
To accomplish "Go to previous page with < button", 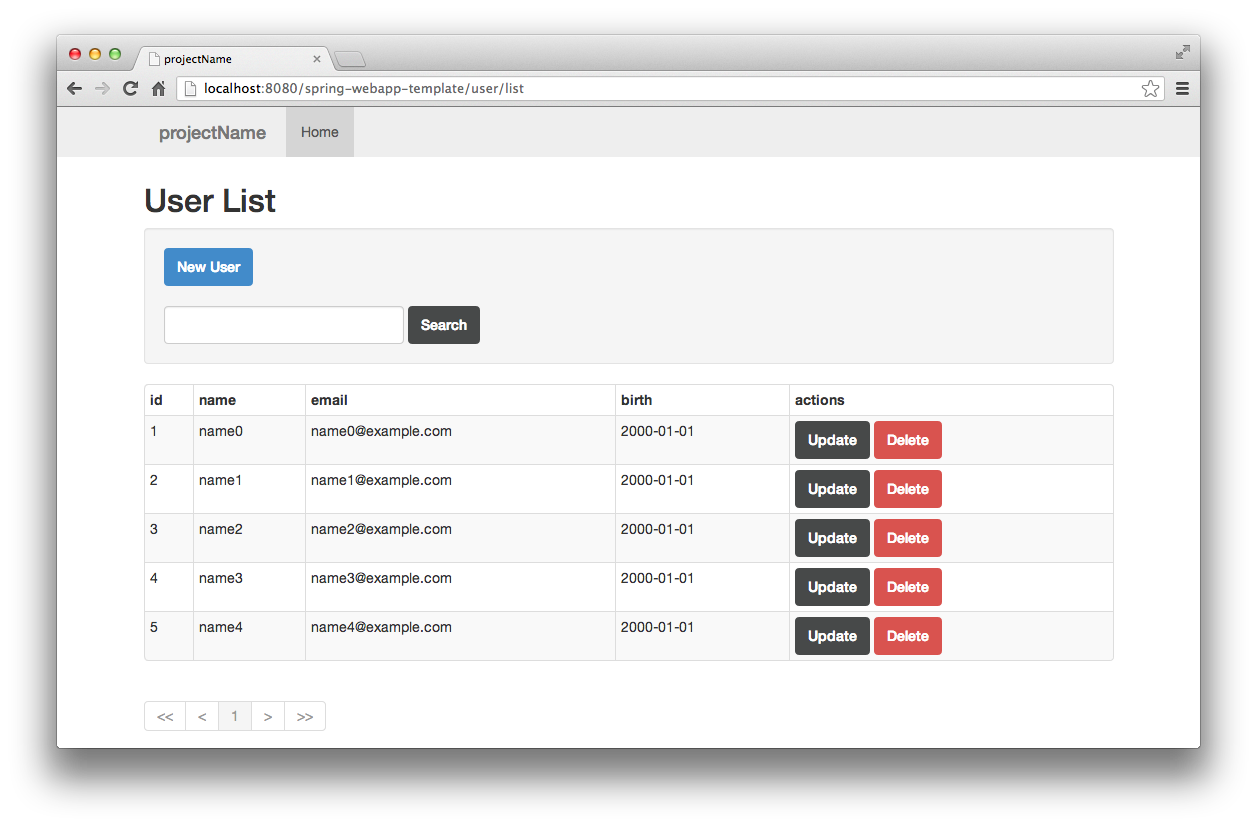I will point(202,716).
